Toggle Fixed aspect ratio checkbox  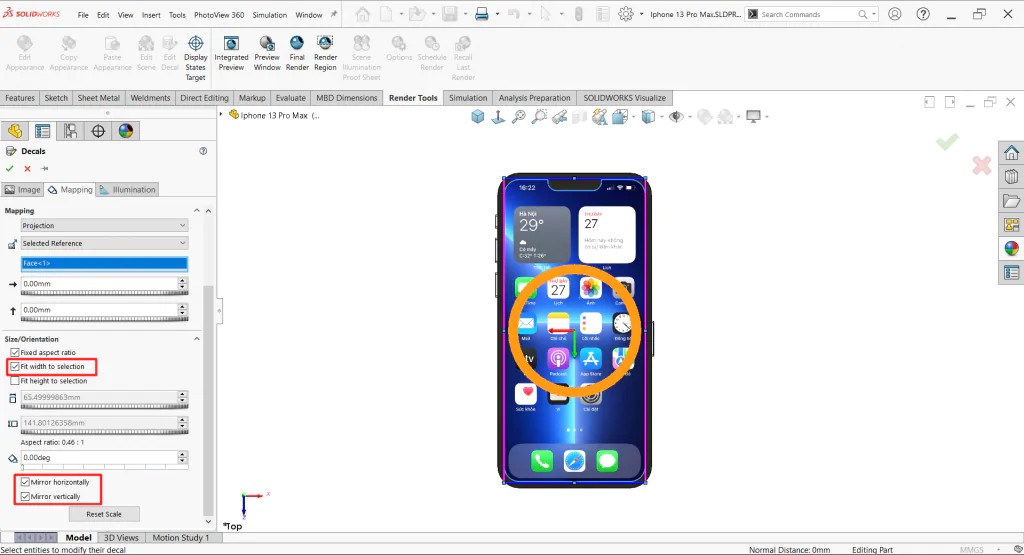[x=14, y=353]
